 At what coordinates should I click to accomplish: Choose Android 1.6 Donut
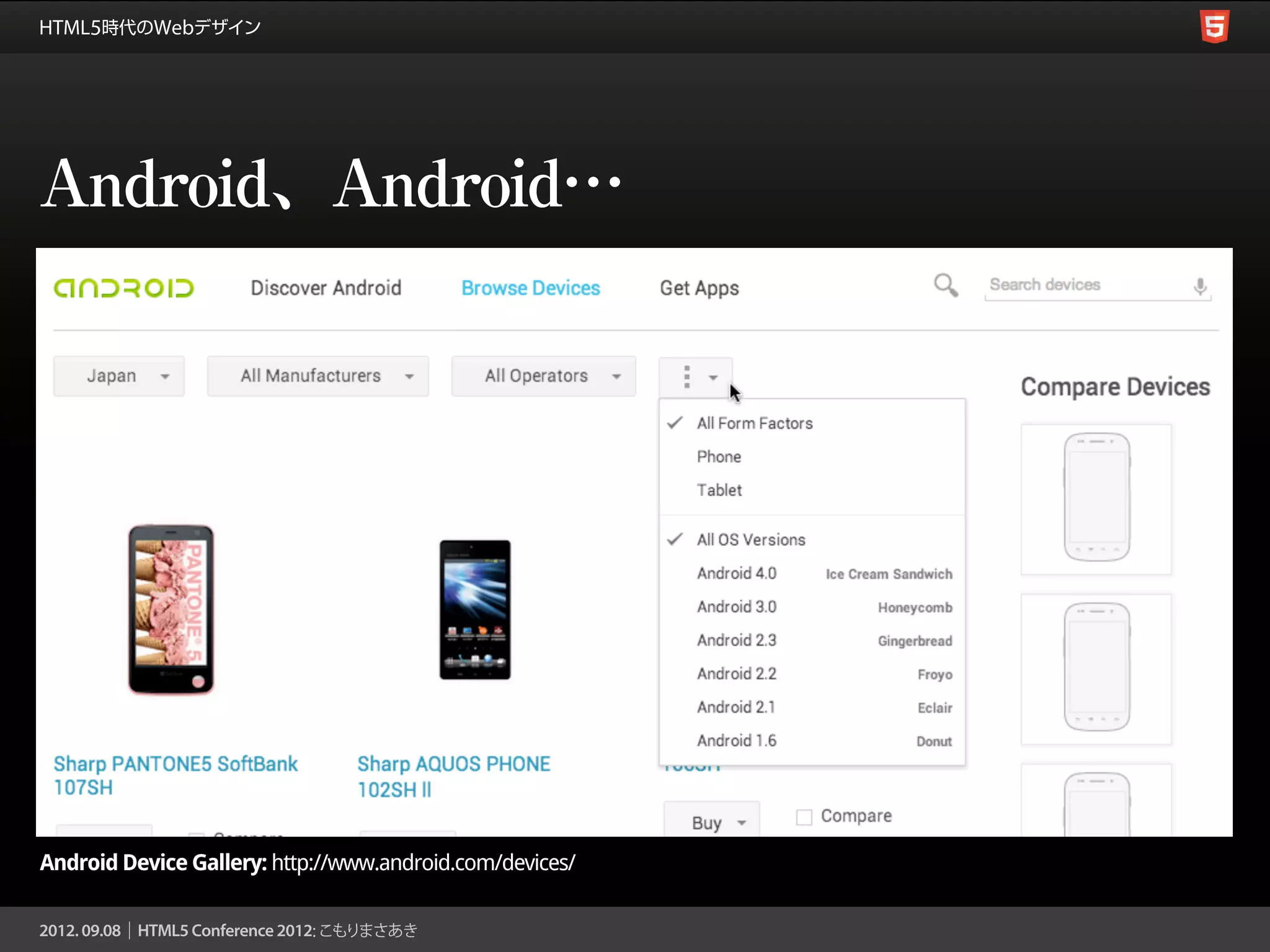pos(812,741)
